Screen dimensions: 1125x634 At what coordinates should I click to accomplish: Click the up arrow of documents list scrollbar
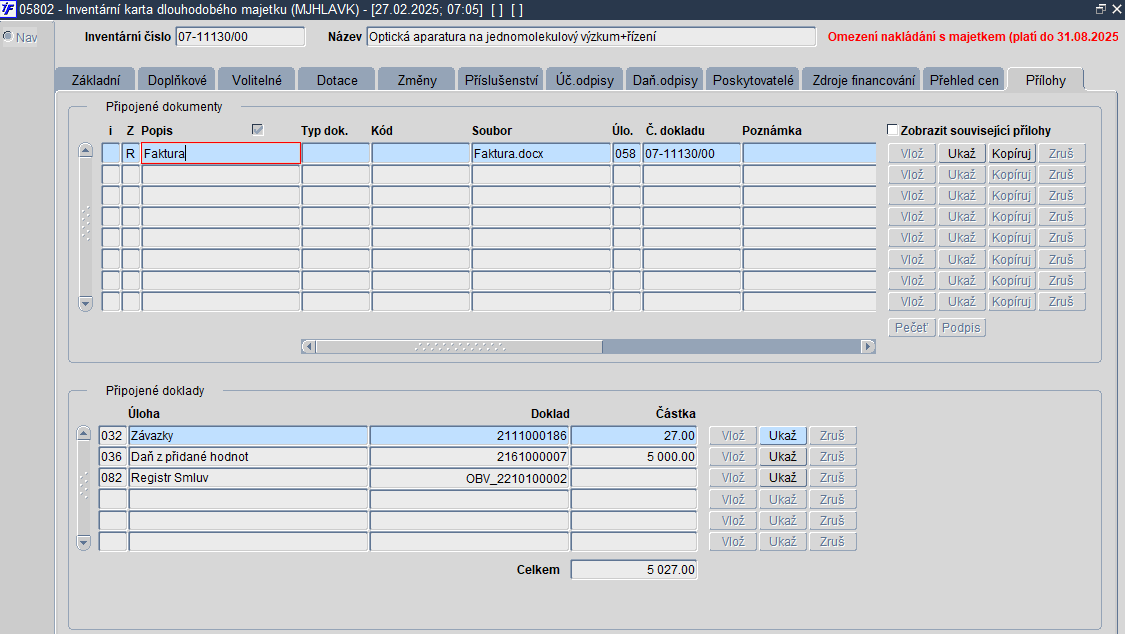[x=85, y=150]
